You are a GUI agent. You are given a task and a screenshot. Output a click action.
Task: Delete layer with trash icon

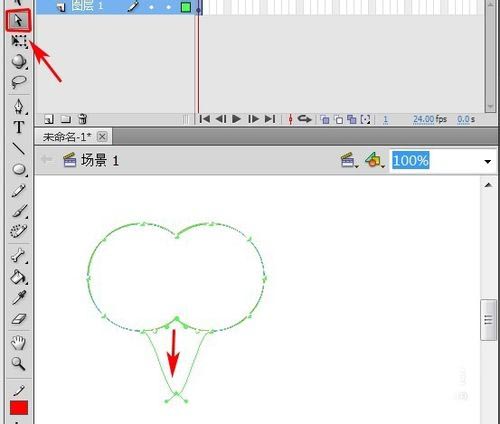coord(82,119)
